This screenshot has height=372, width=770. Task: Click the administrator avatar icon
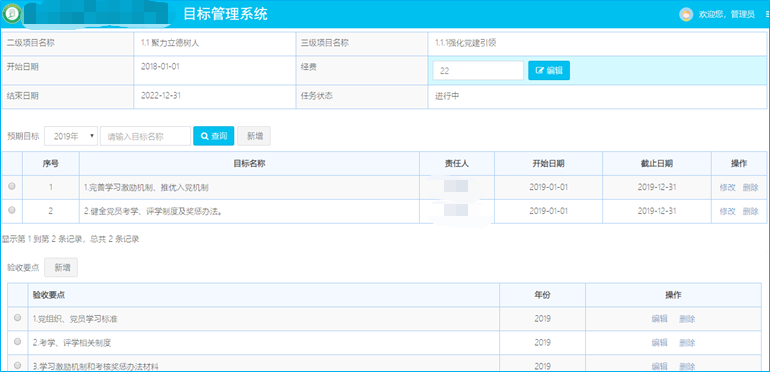coord(686,14)
